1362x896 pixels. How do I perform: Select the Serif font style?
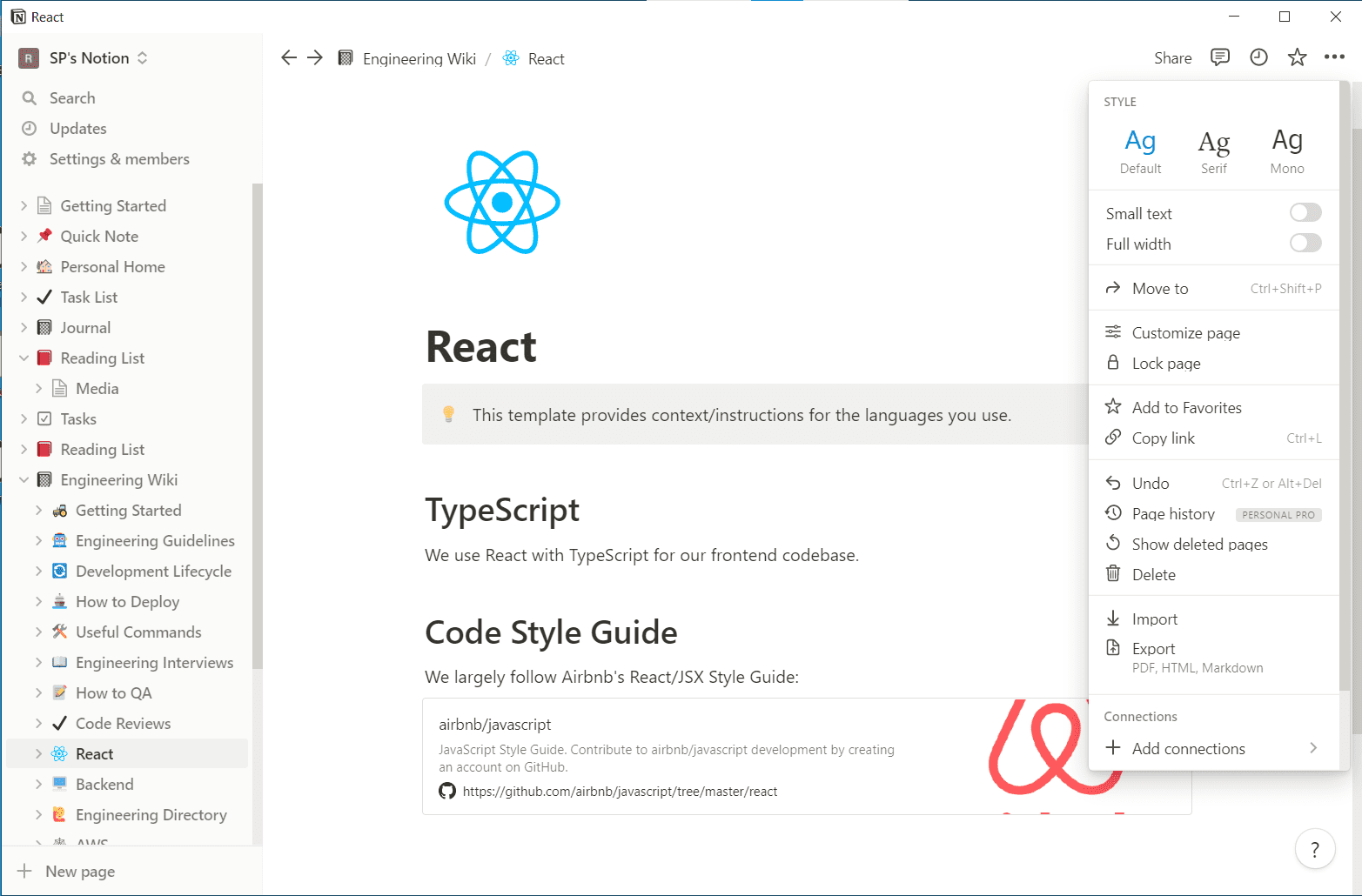click(1214, 151)
